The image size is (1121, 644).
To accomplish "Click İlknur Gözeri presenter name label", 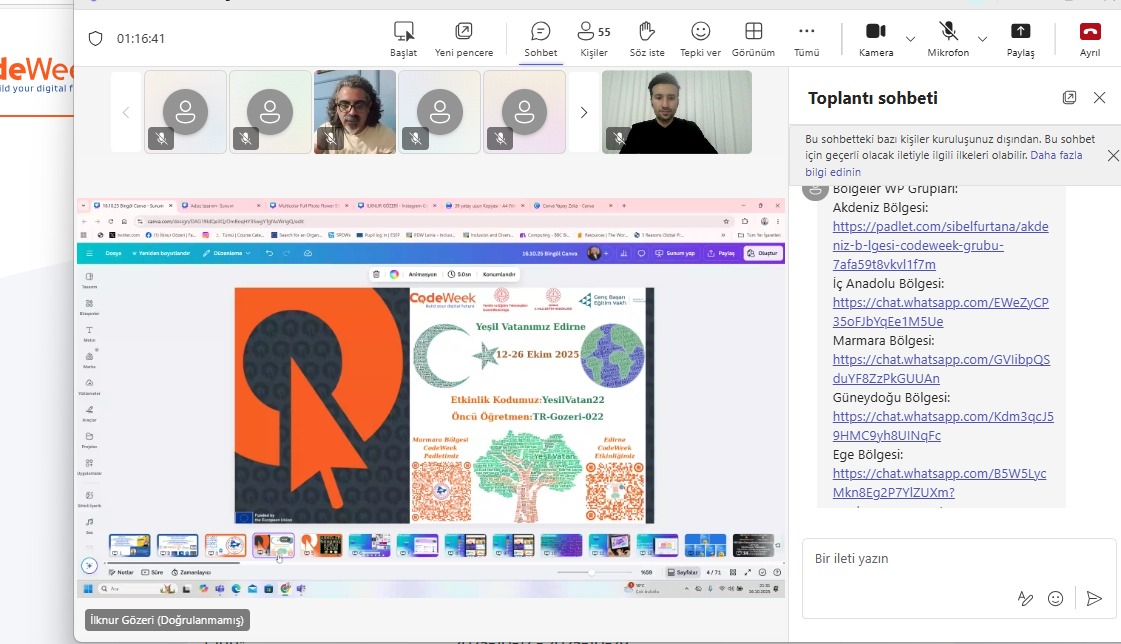I will 167,620.
